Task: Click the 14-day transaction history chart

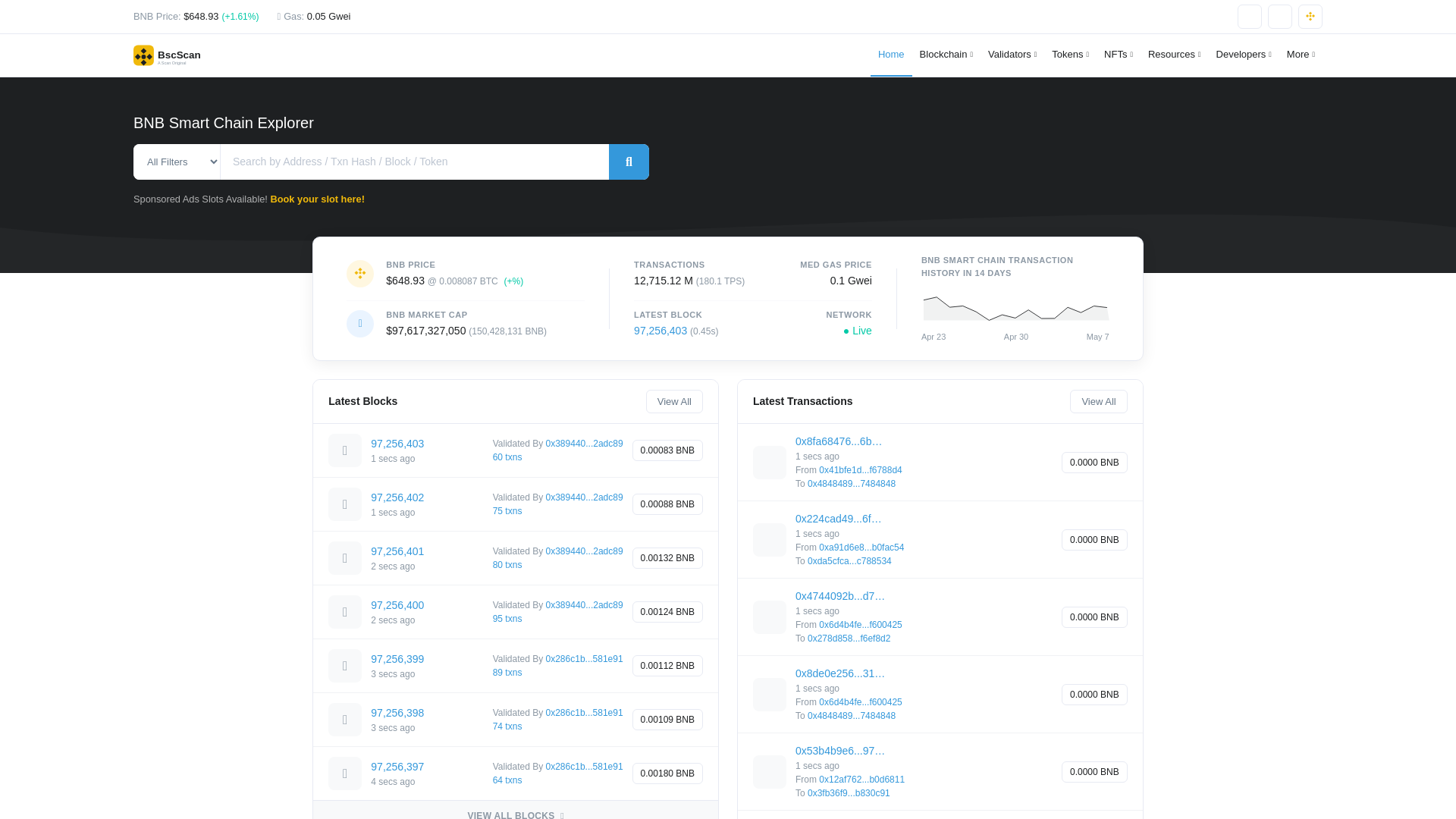Action: tap(1015, 308)
